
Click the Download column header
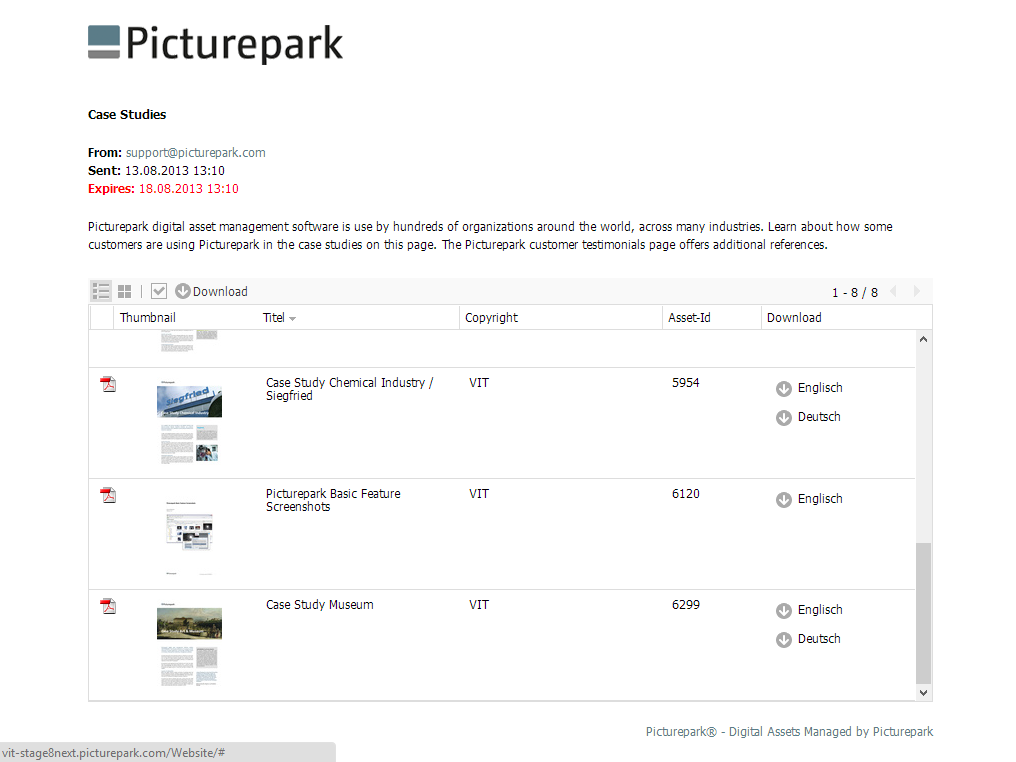coord(794,318)
